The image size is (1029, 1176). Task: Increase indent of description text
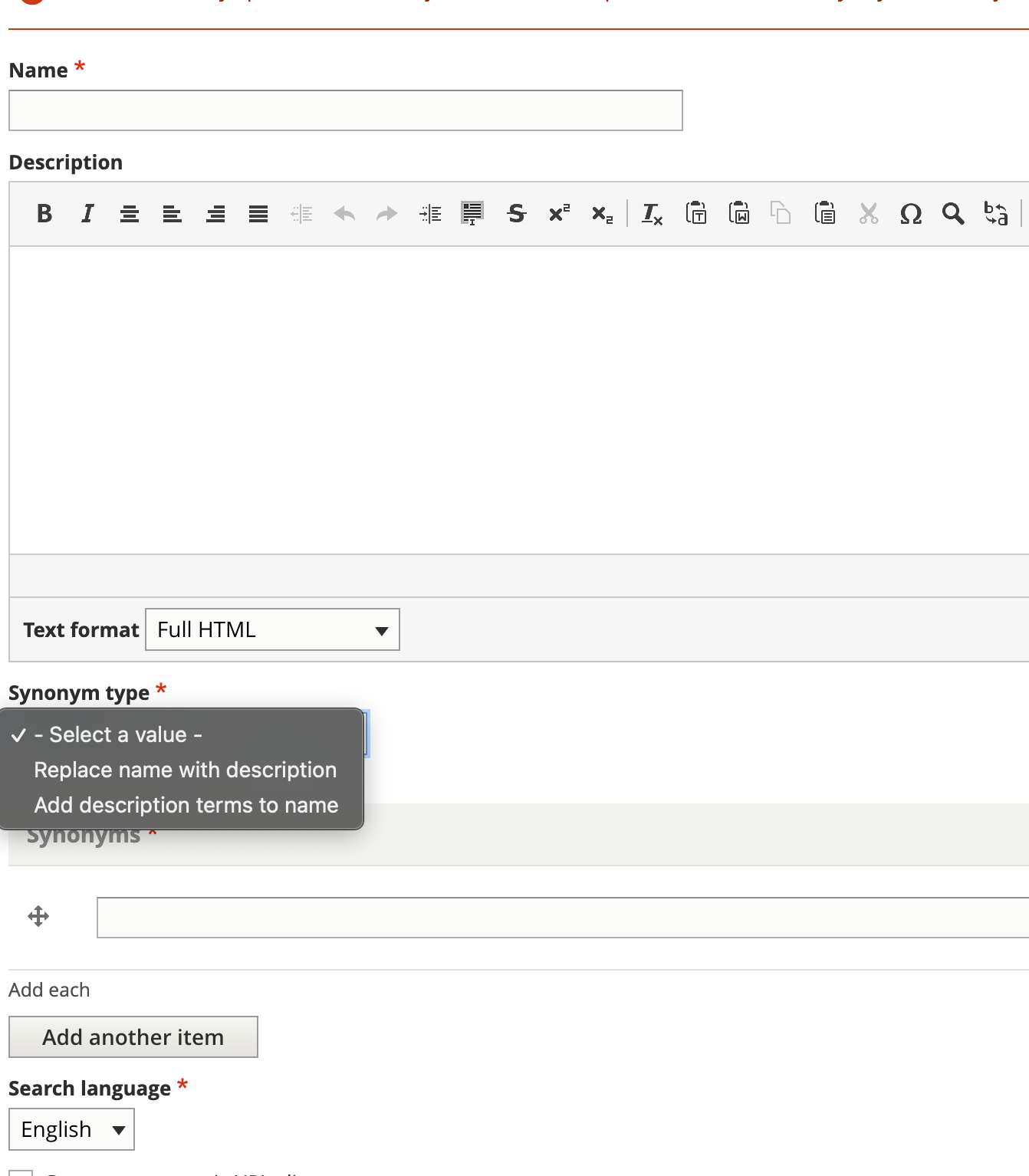click(x=430, y=213)
